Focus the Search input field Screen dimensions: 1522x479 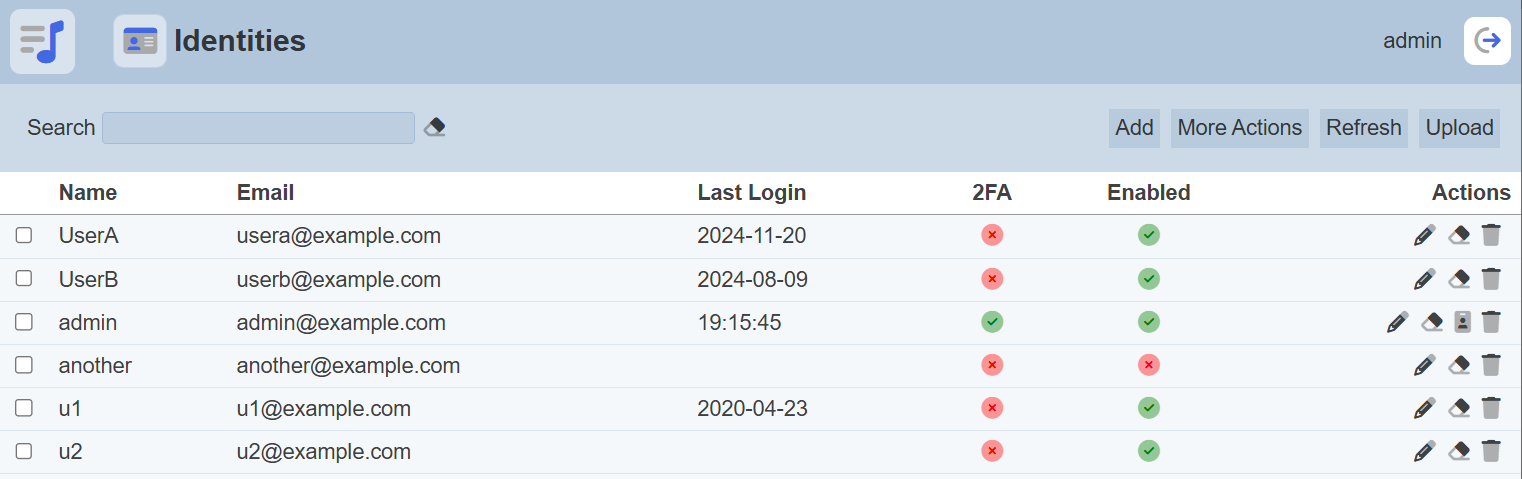coord(258,128)
